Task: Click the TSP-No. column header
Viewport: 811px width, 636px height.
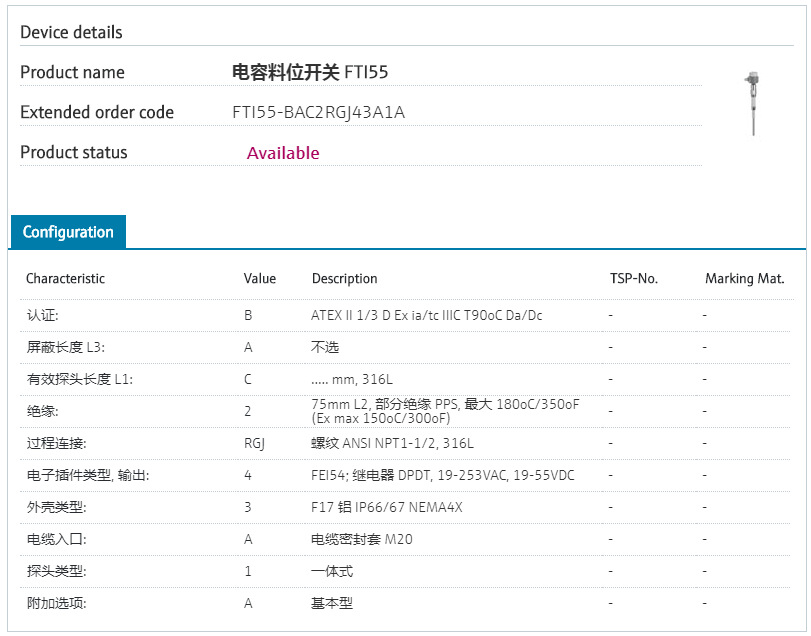Action: [634, 279]
